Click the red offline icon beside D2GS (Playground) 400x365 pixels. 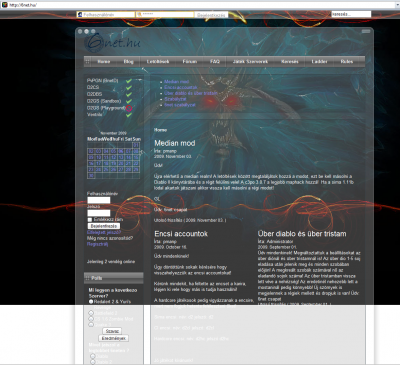[x=129, y=108]
